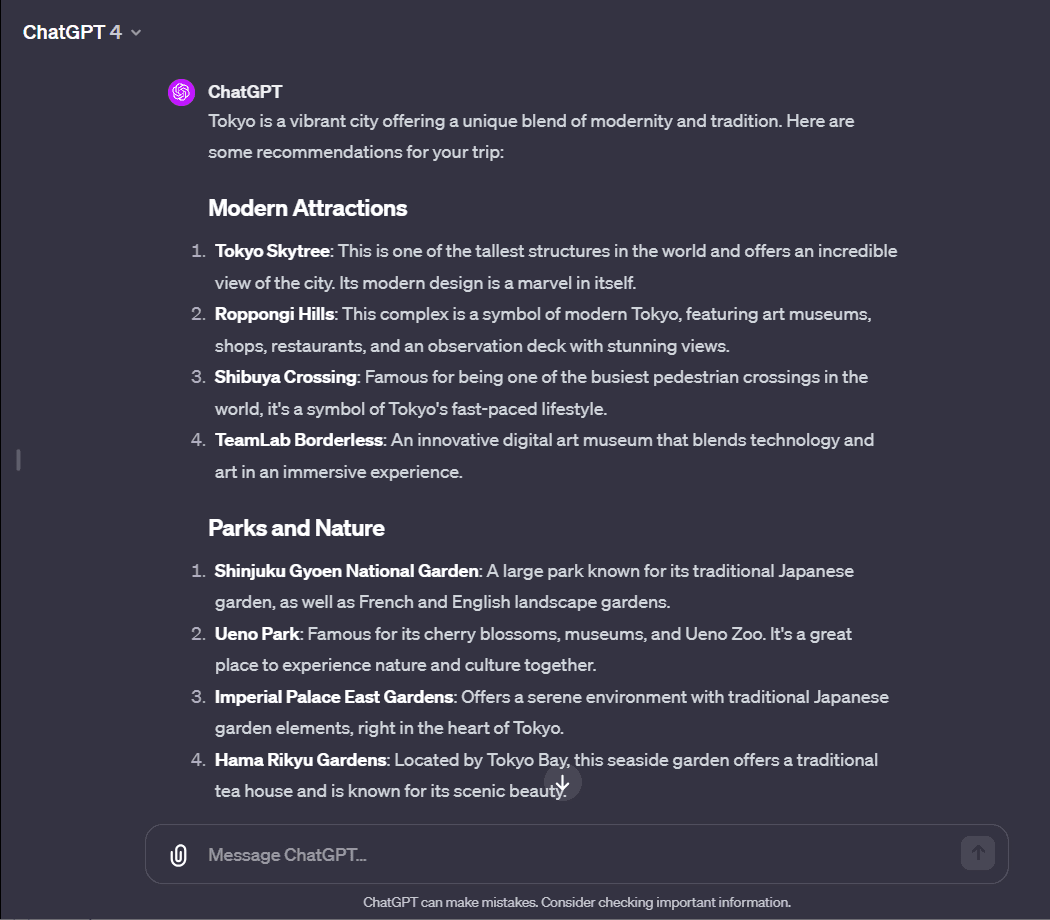Select the bold TeamLab Borderless entry

[x=298, y=440]
